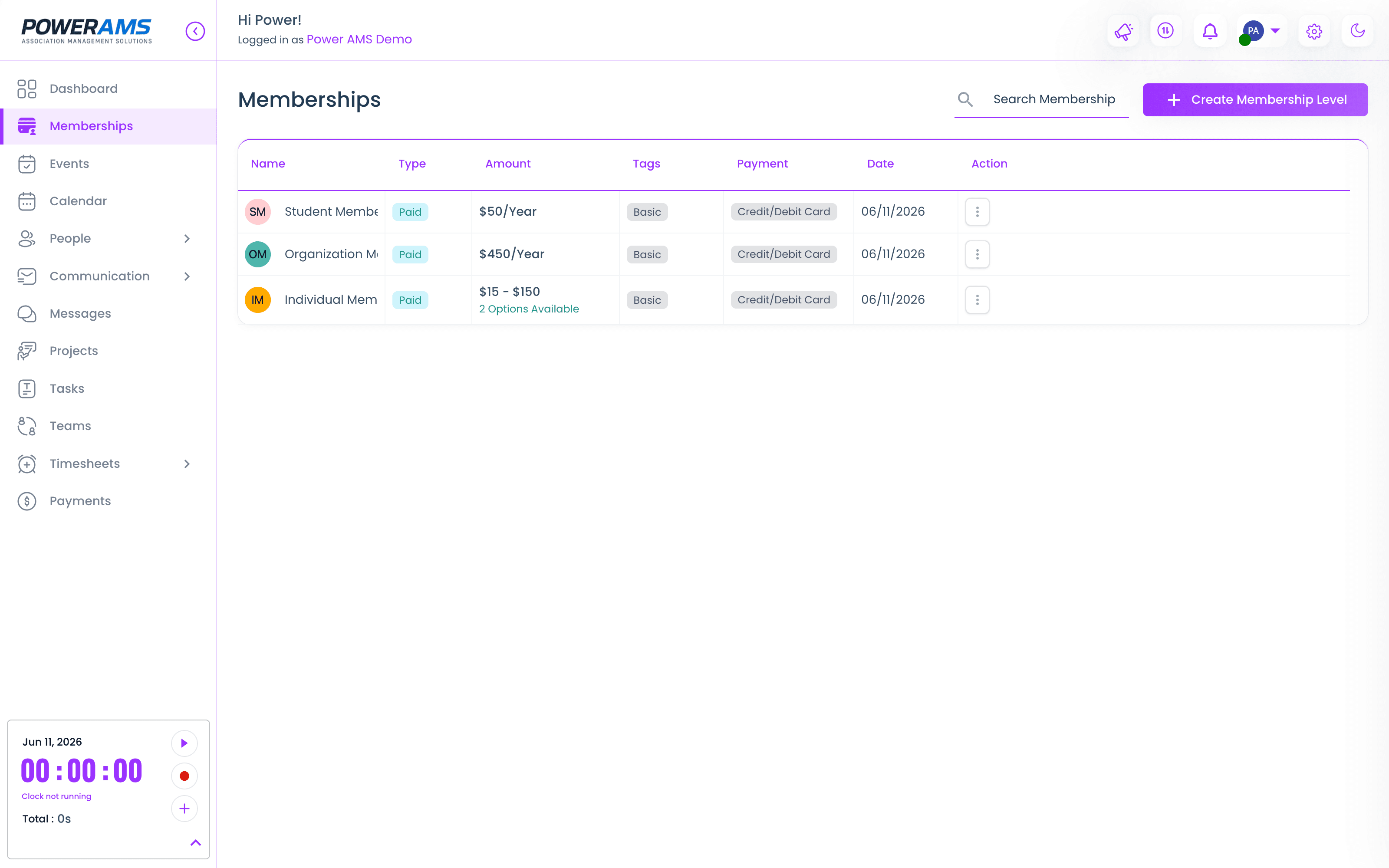Open the Teams menu item
Screen dimensions: 1389x868
[109, 427]
